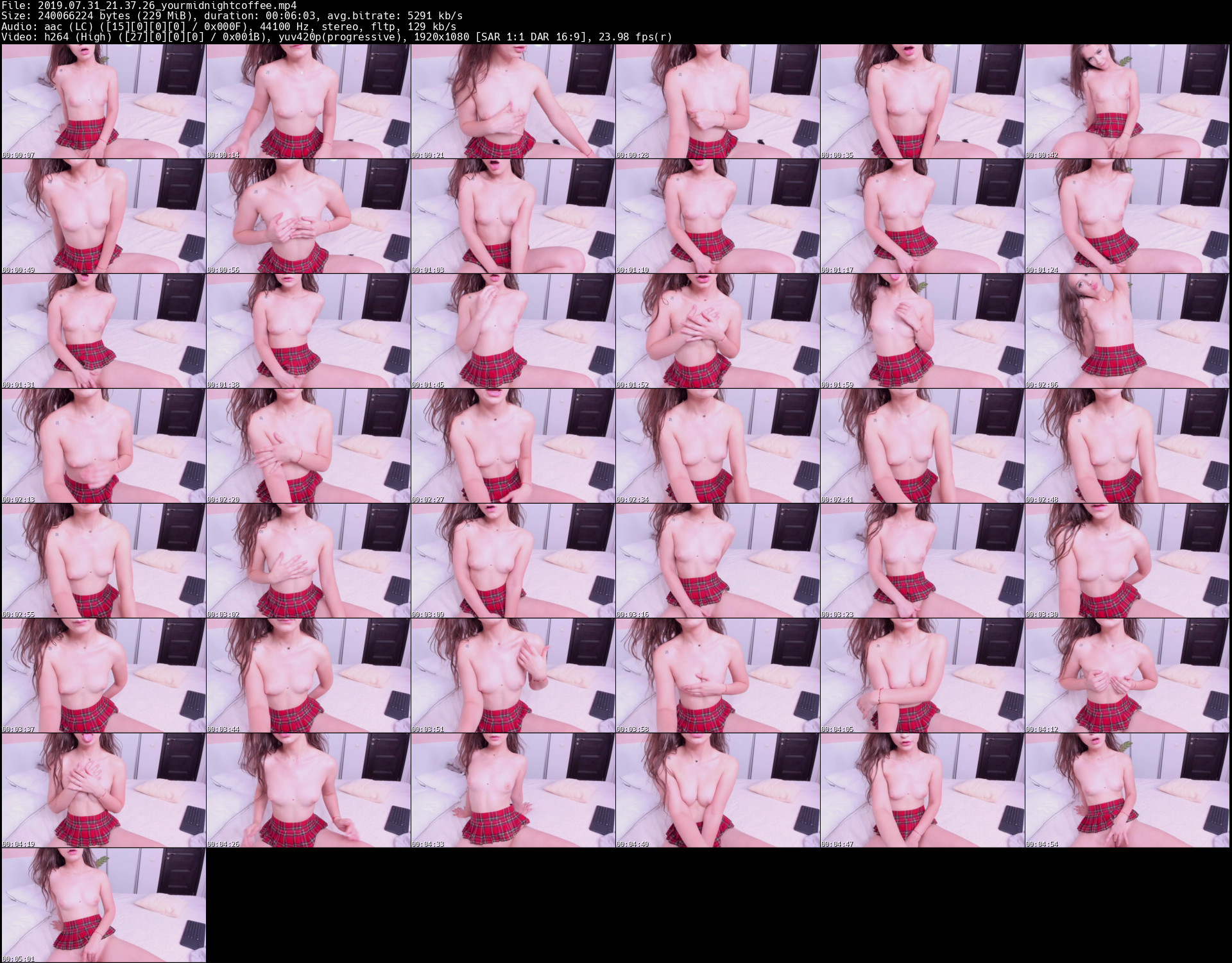The height and width of the screenshot is (963, 1232).
Task: Click the frame labeled 00:03:09
Action: coord(513,561)
